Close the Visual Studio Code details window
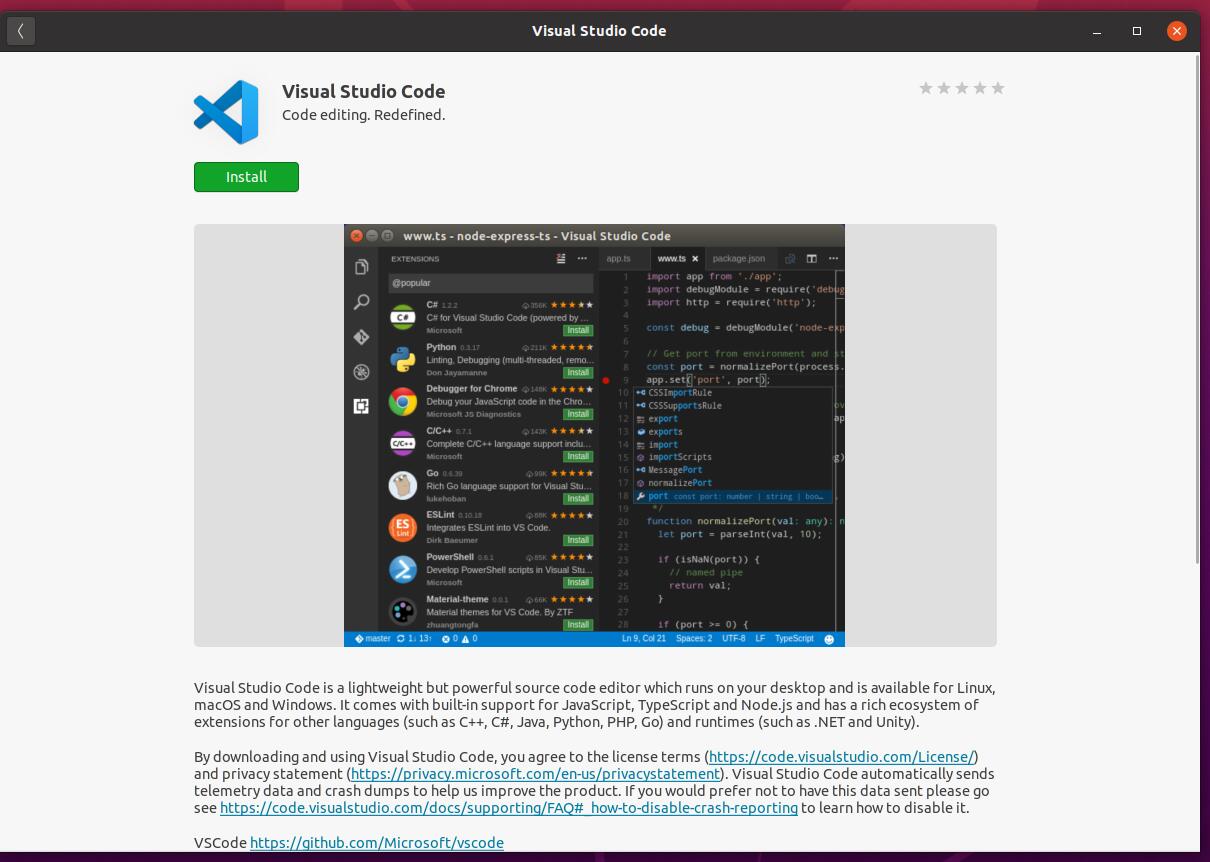 [1177, 31]
